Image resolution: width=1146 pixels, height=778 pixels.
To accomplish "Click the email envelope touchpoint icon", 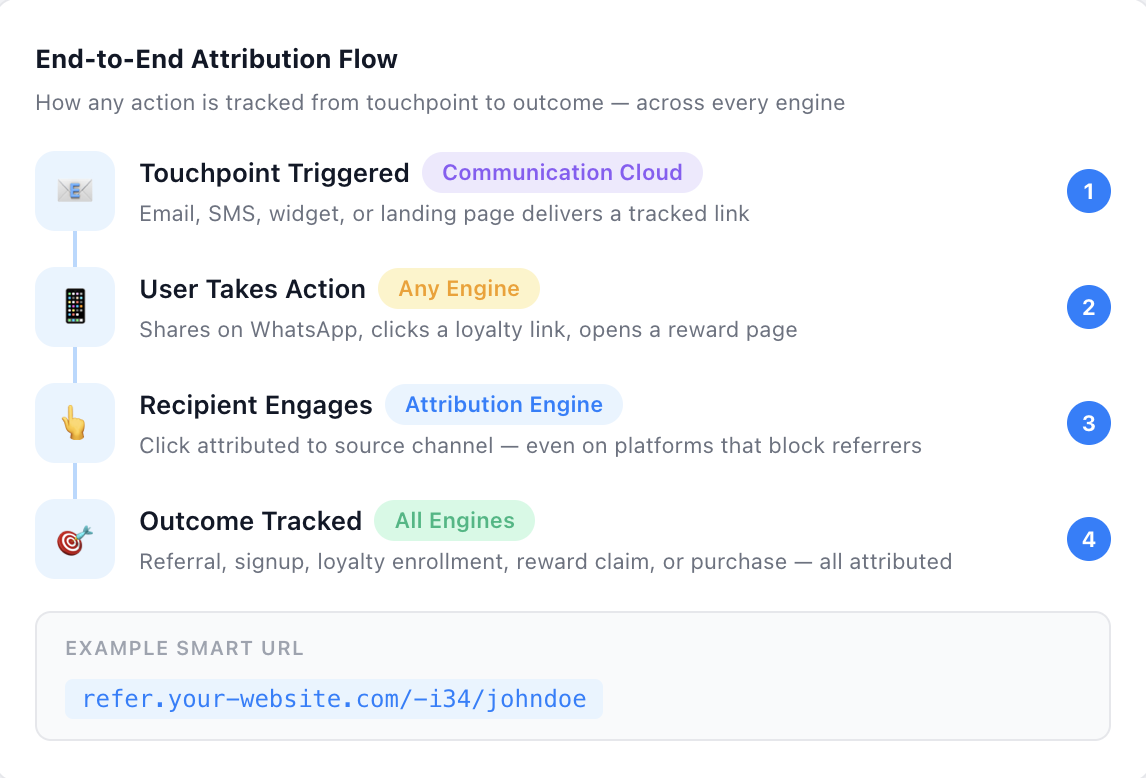I will point(75,191).
